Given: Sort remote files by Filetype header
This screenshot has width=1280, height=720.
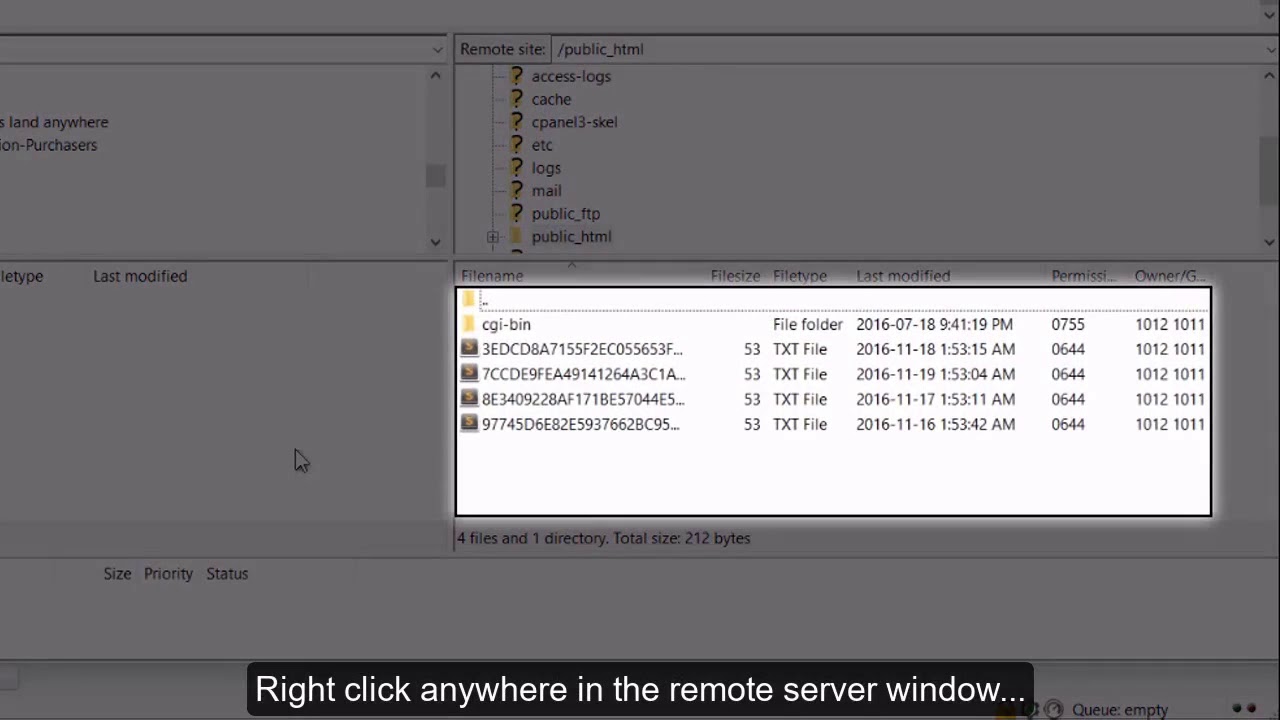Looking at the screenshot, I should (x=800, y=276).
